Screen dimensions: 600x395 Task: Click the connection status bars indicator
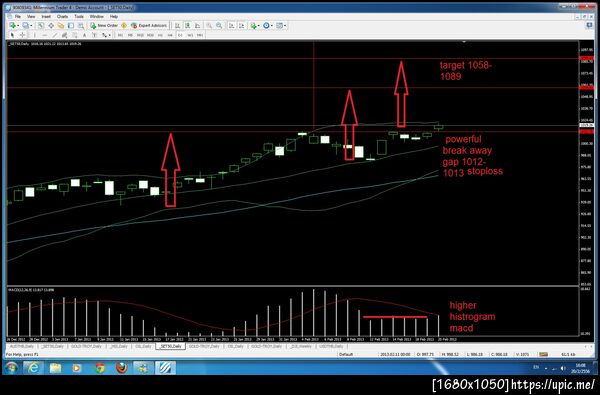[543, 354]
